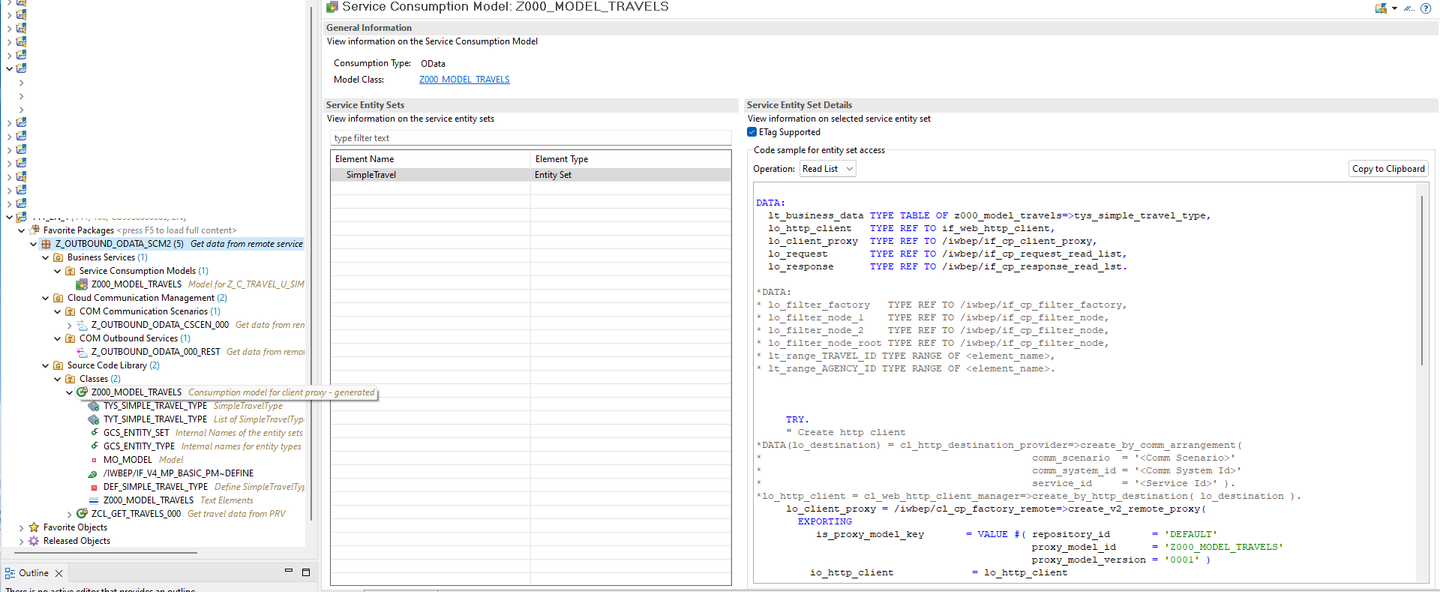This screenshot has height=592, width=1440.
Task: Click the share link toolbar icon
Action: 1381,8
